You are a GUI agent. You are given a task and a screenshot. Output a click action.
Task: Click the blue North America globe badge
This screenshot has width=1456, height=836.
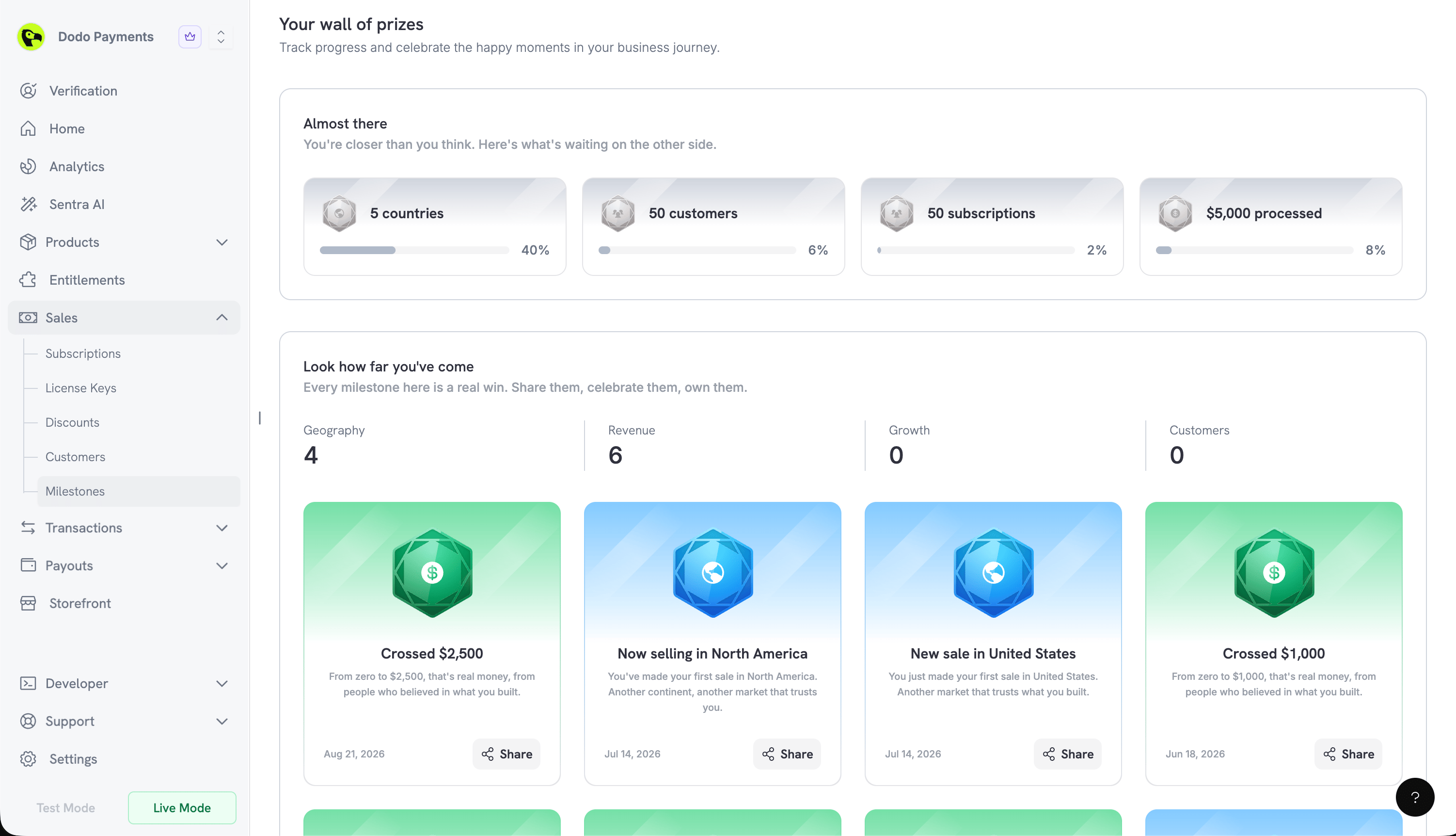(713, 573)
